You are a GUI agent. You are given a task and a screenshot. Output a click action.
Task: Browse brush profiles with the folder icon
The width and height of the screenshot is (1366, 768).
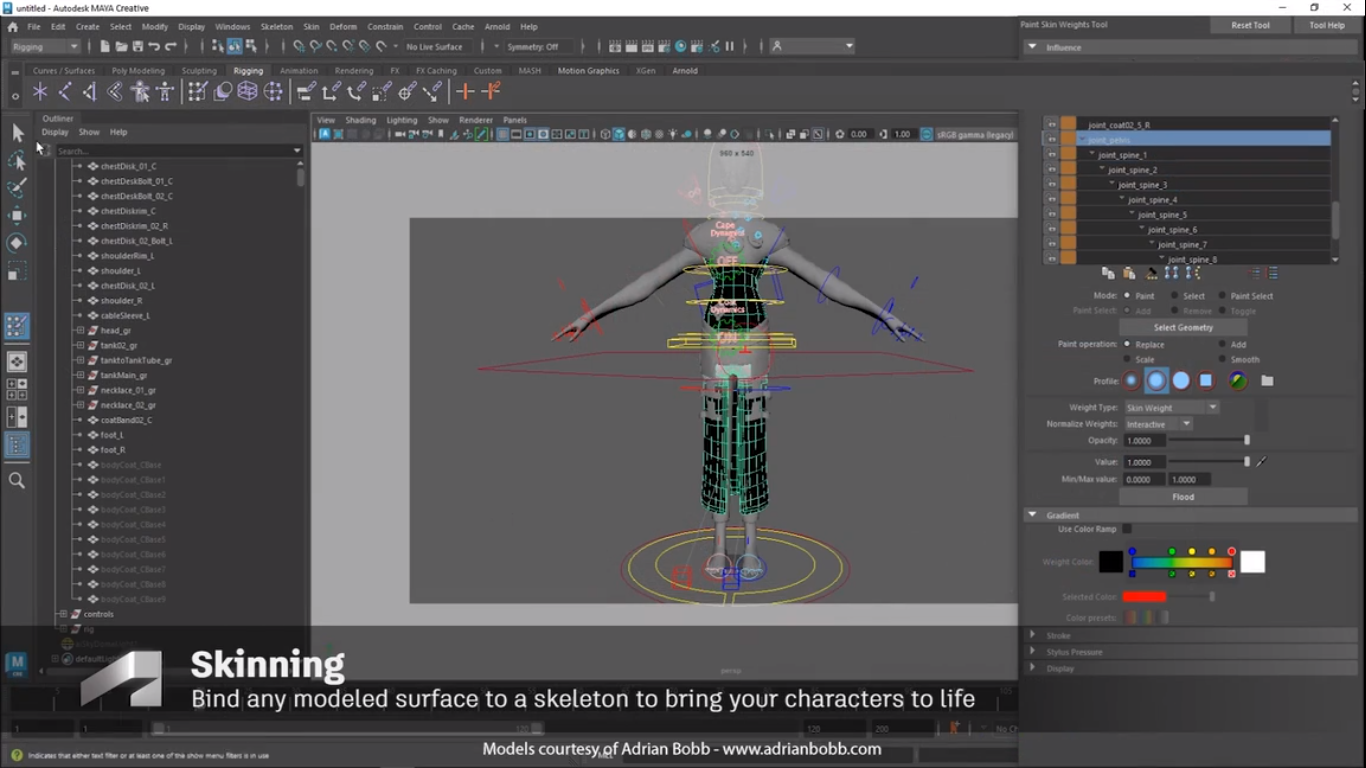[x=1267, y=381]
